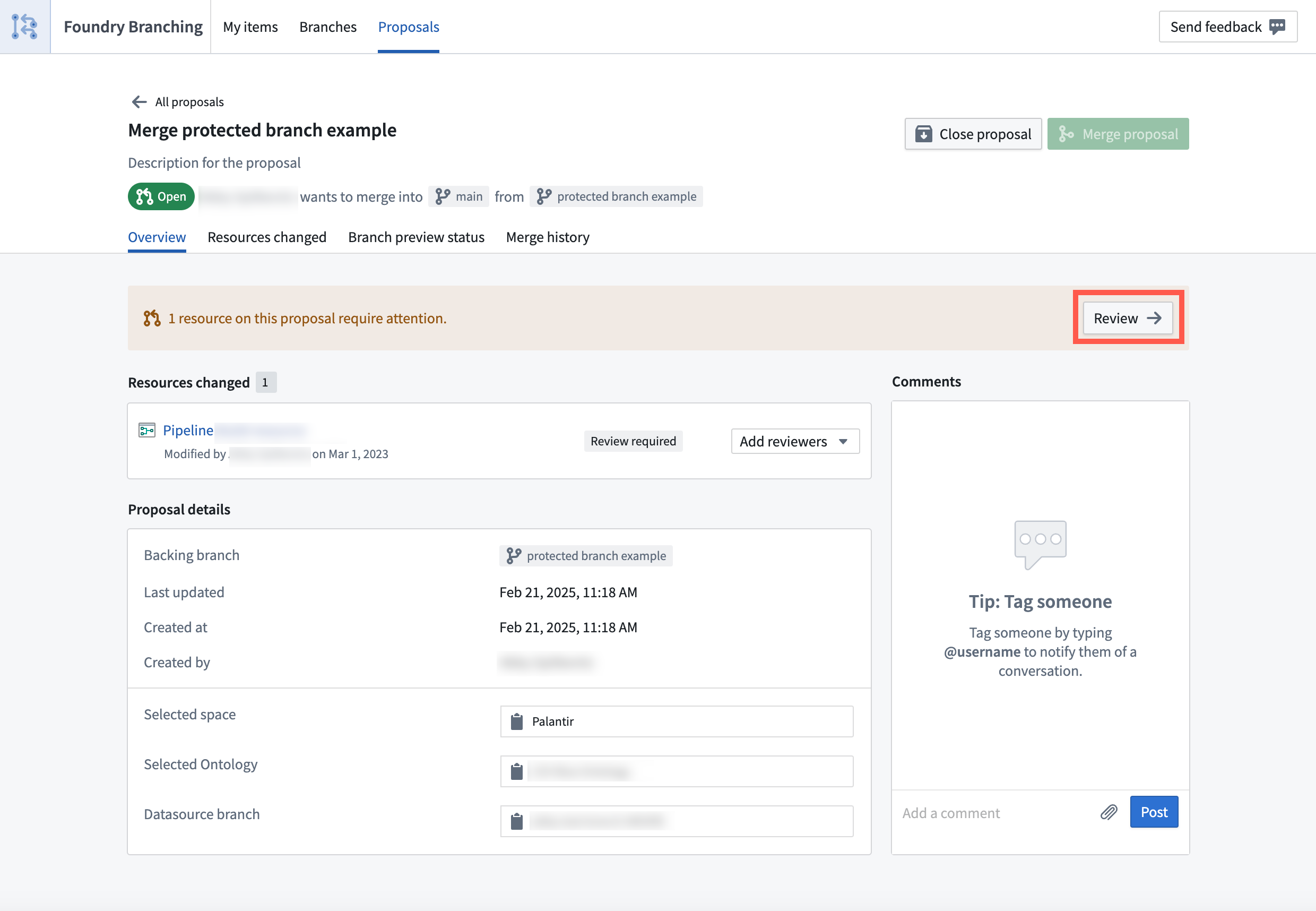Click the clipboard icon in Selected Ontology field
The image size is (1316, 911).
coord(517,772)
